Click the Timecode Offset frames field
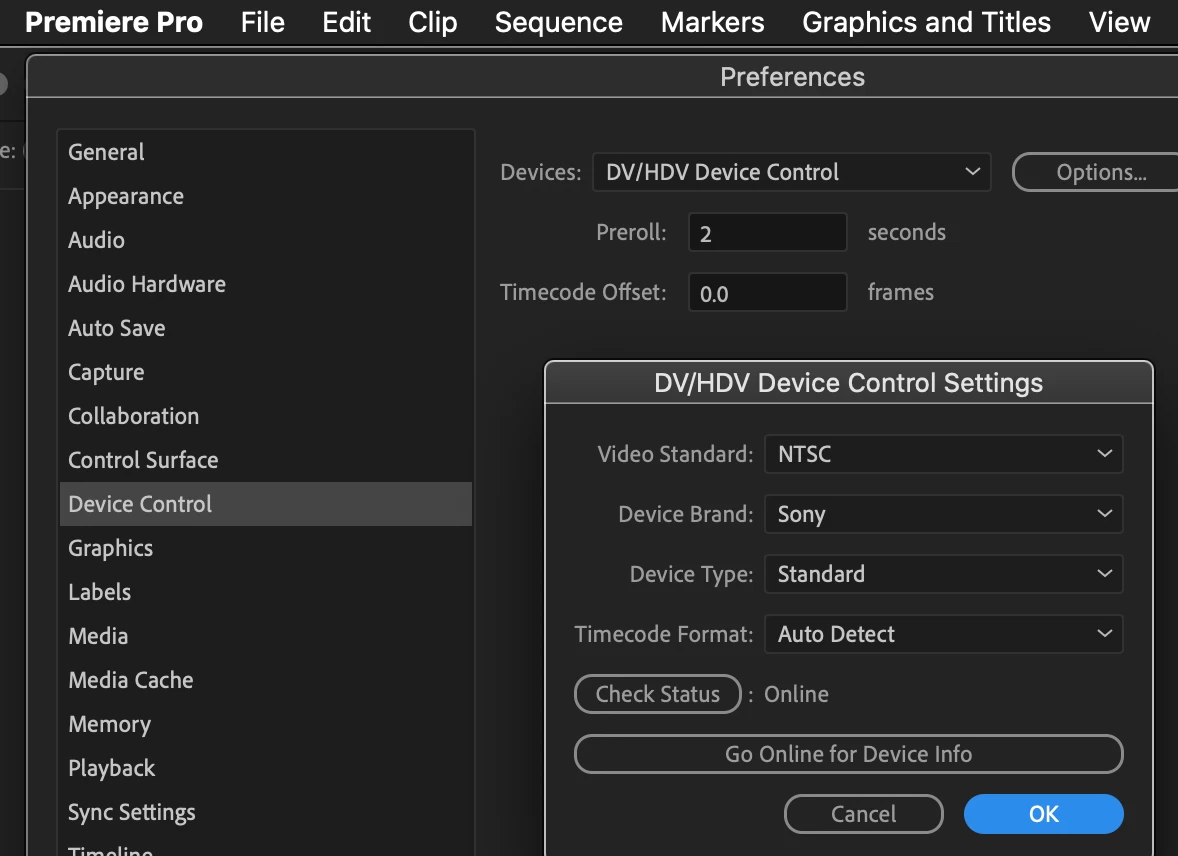 tap(767, 292)
